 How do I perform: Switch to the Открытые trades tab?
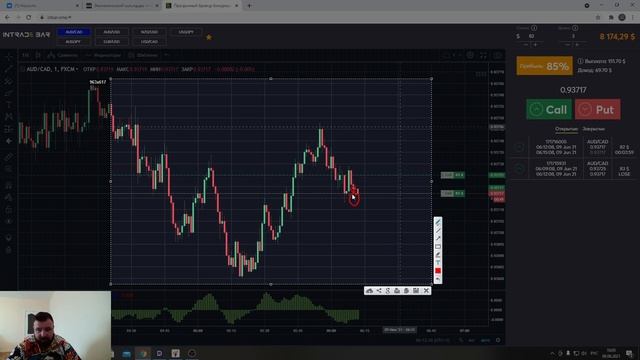[567, 129]
